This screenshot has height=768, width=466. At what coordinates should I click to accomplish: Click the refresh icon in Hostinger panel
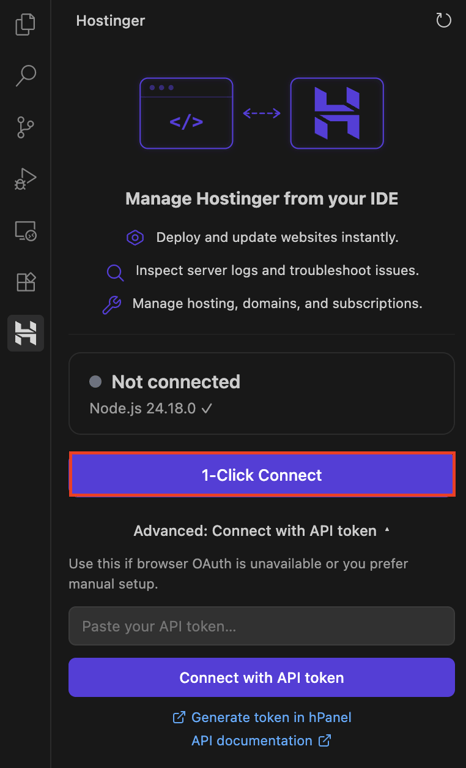coord(443,21)
